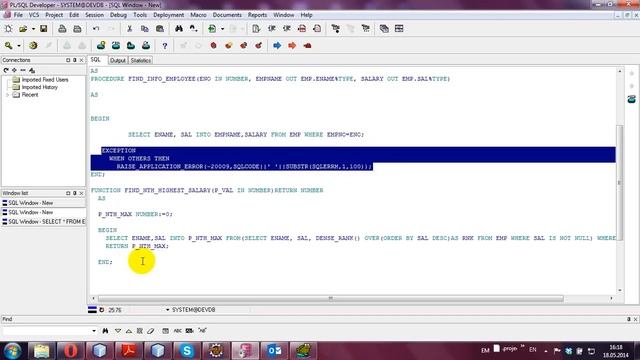Expand the Recent folder node

[7, 95]
